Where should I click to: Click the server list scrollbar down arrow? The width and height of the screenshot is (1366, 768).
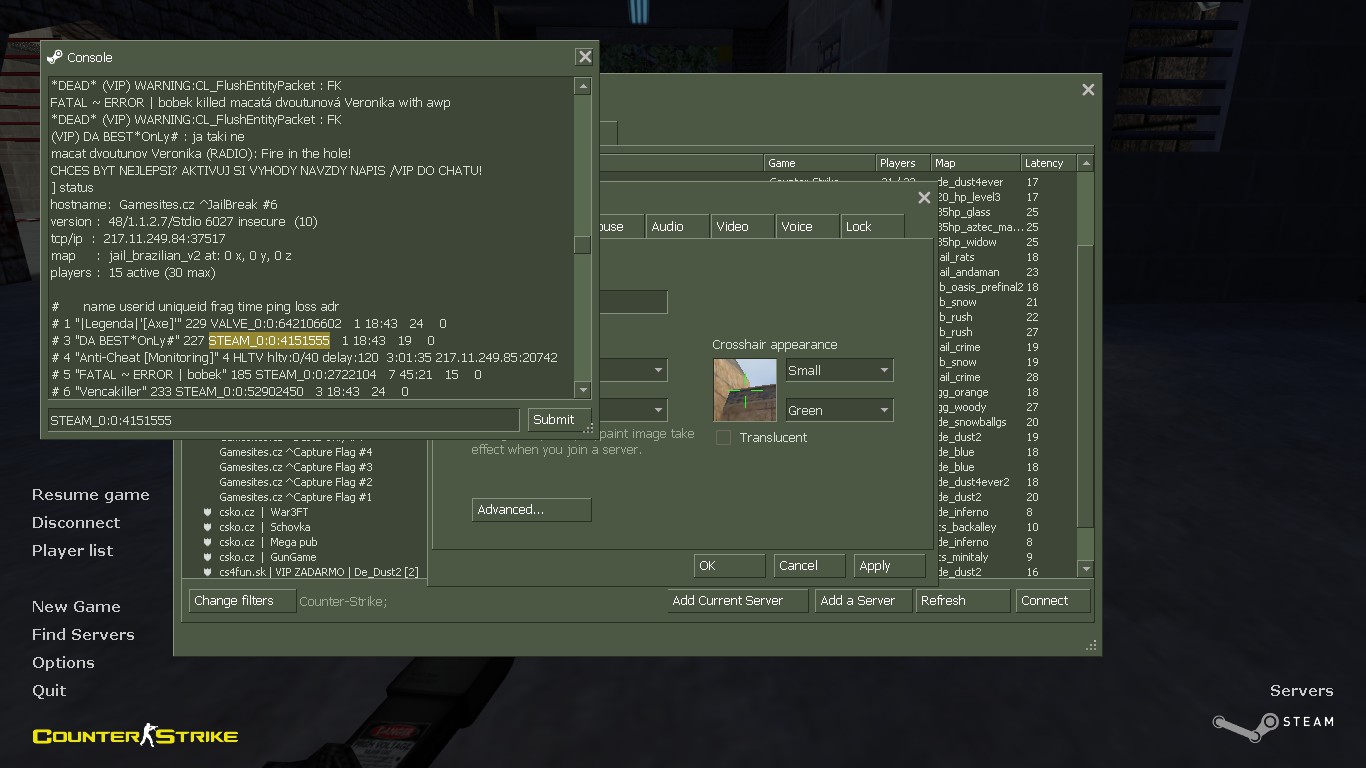pos(1086,569)
